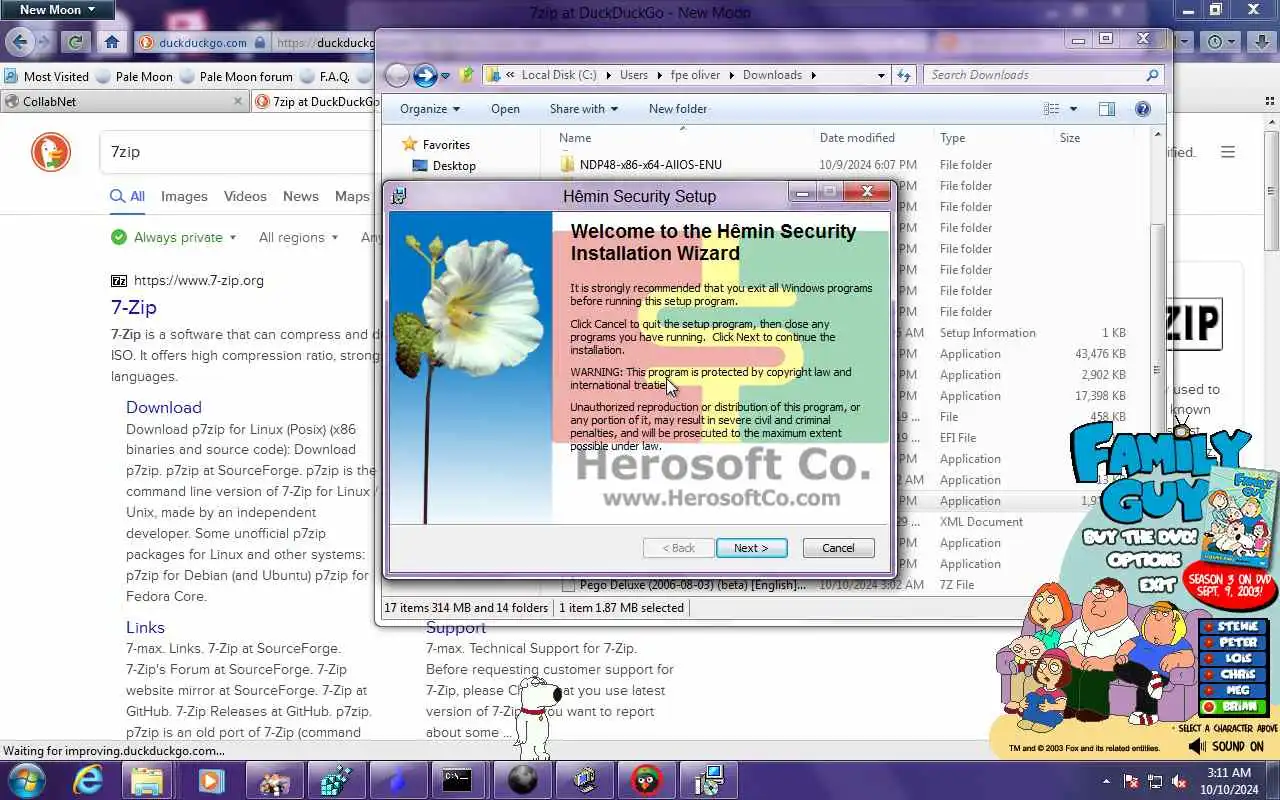
Task: Click Buy the DVD in Family Guy
Action: coord(1140,537)
